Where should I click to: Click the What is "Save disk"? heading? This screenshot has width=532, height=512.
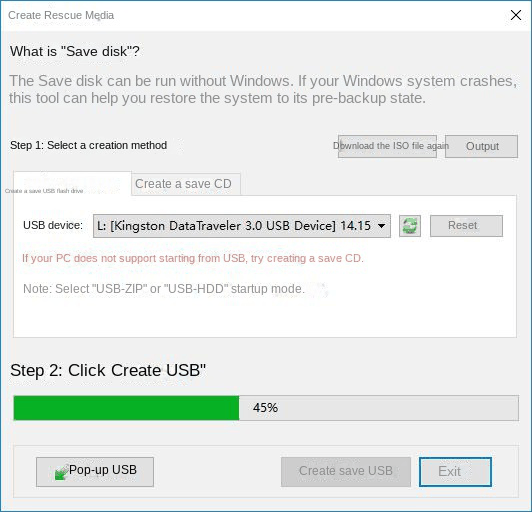(x=75, y=52)
